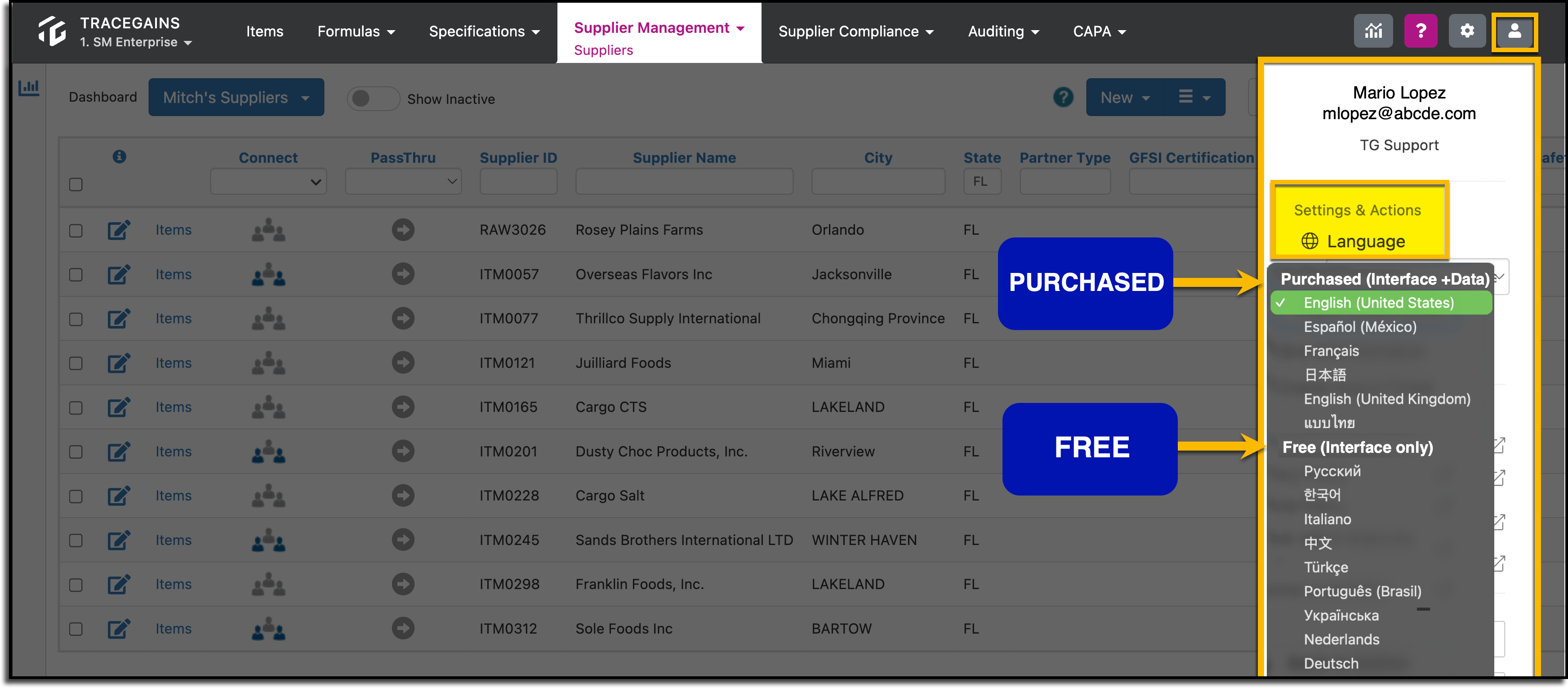1568x688 pixels.
Task: Open the PassThru filter dropdown
Action: point(403,181)
